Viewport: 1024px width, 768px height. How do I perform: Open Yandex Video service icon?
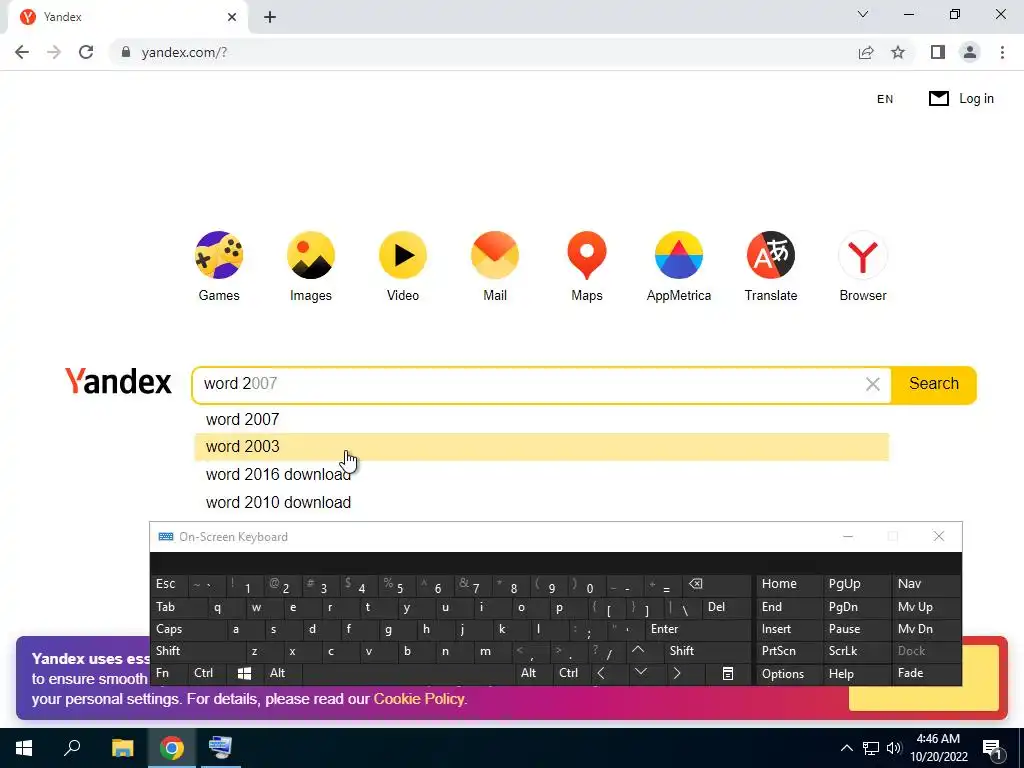(403, 255)
